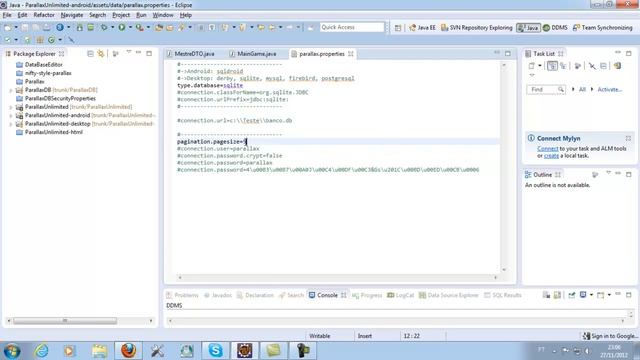This screenshot has height=360, width=640.
Task: Open Internet Explorer from the taskbar
Action: tap(42, 351)
